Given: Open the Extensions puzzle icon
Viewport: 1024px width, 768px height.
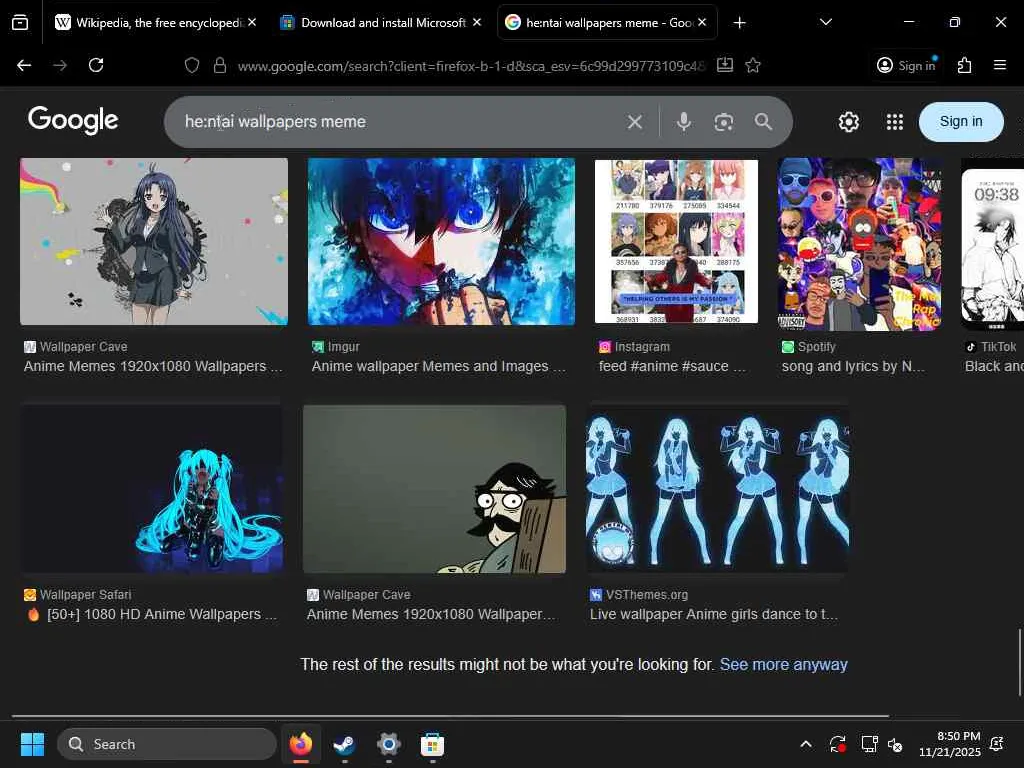Looking at the screenshot, I should coord(965,65).
